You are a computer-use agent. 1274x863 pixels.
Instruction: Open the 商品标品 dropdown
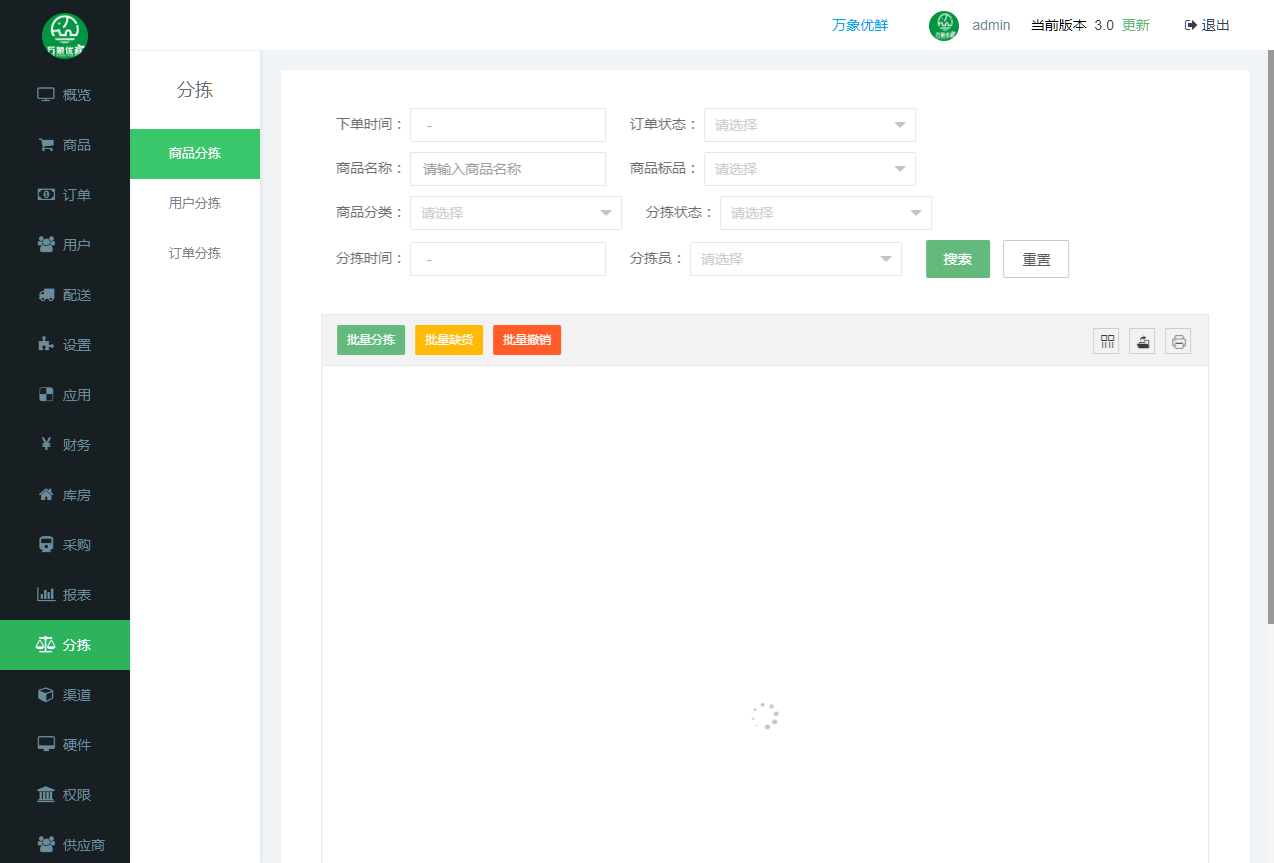click(810, 169)
